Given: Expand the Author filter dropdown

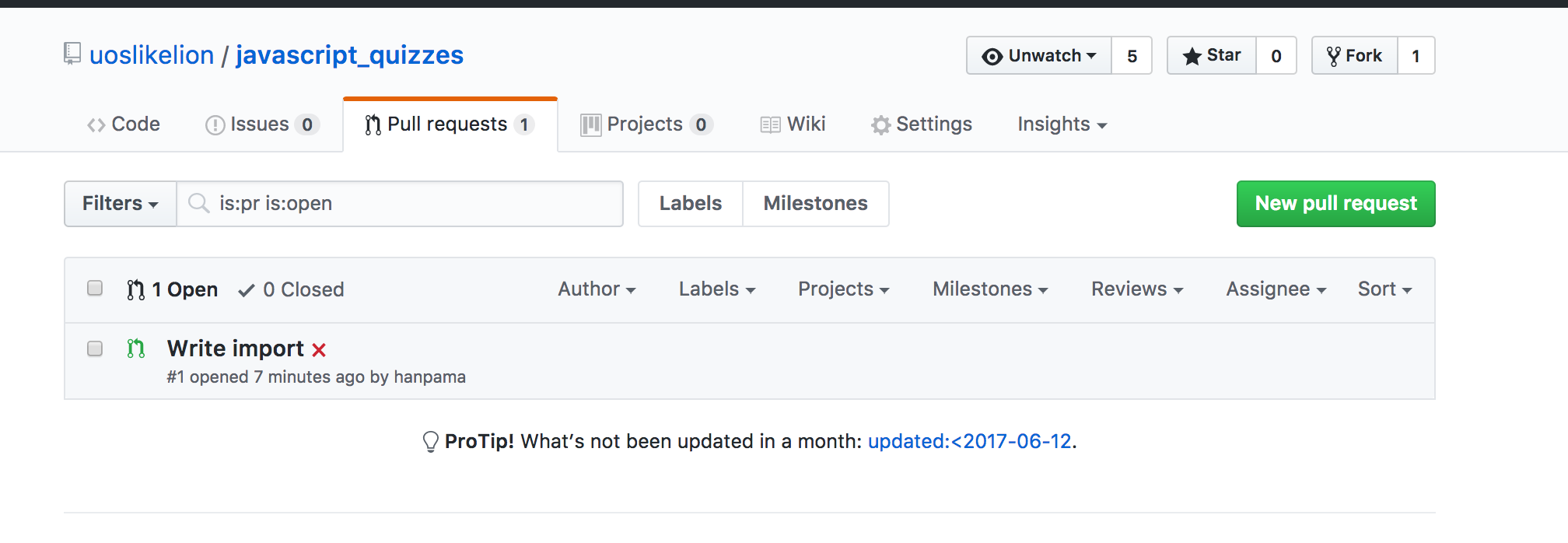Looking at the screenshot, I should click(597, 289).
